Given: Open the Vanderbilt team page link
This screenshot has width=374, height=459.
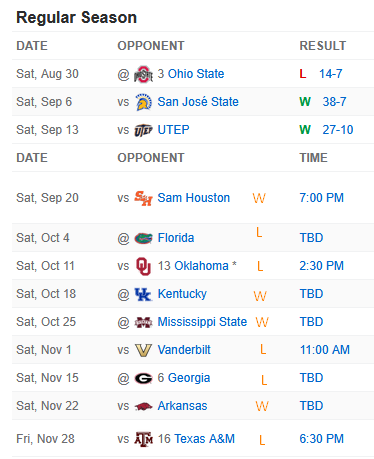Looking at the screenshot, I should tap(184, 350).
